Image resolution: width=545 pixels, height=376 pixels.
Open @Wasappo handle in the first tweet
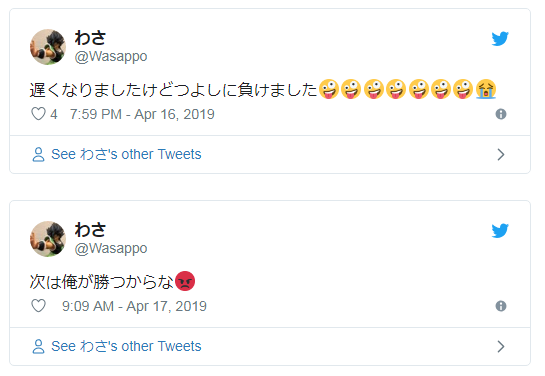point(111,56)
